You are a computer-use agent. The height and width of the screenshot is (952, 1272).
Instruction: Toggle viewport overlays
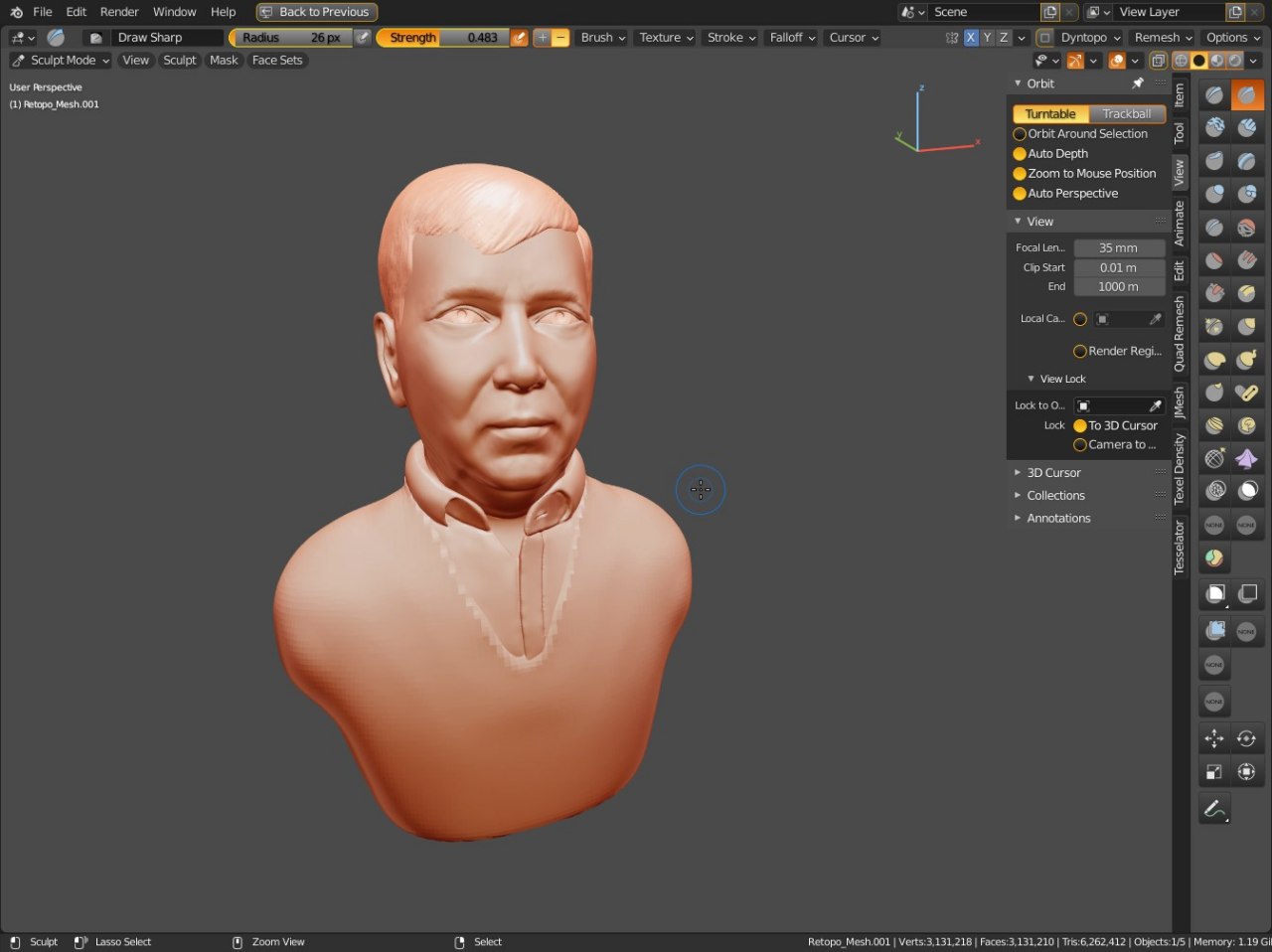click(x=1117, y=61)
